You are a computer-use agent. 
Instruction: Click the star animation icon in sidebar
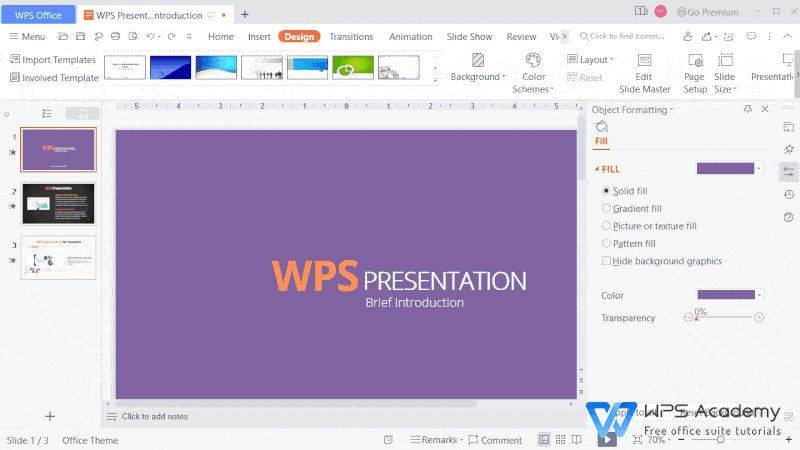click(x=789, y=149)
